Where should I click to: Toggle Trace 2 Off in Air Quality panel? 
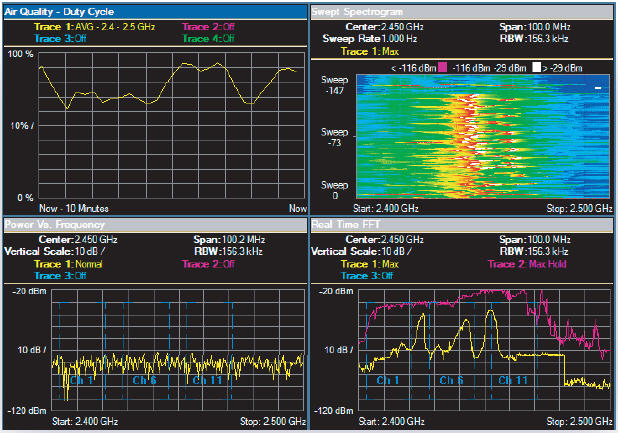click(x=206, y=26)
